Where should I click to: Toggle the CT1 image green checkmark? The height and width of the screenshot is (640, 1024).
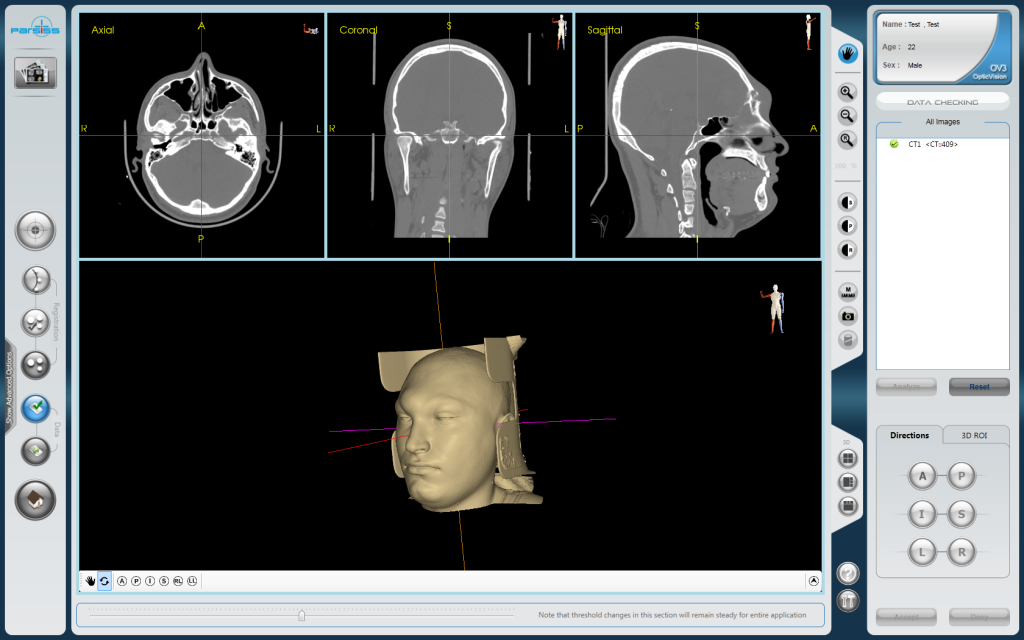[894, 144]
